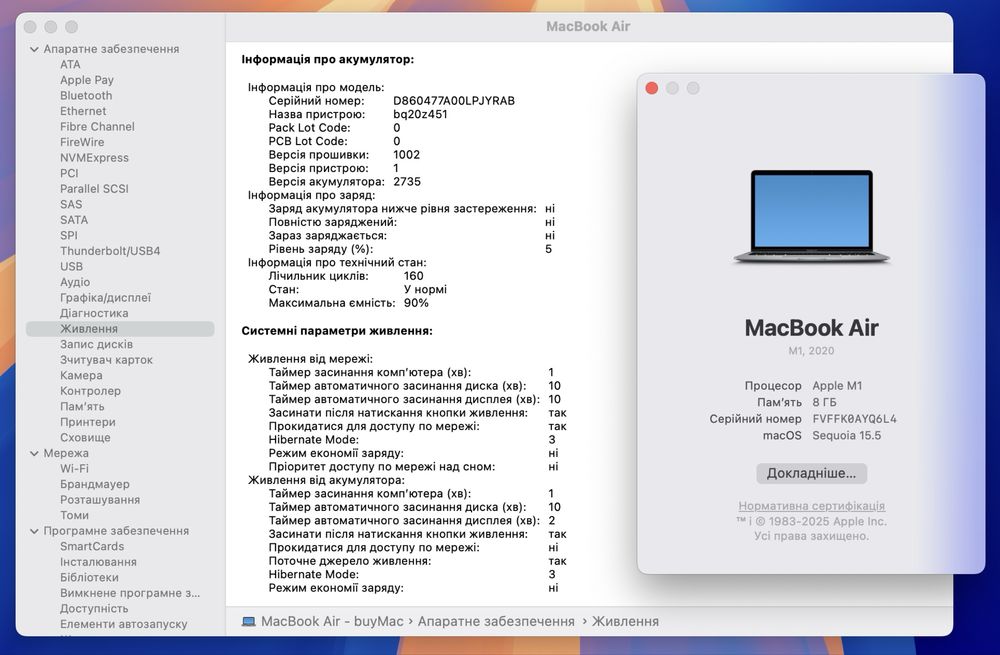1000x655 pixels.
Task: Select Брандмауер in the sidebar
Action: [x=94, y=484]
